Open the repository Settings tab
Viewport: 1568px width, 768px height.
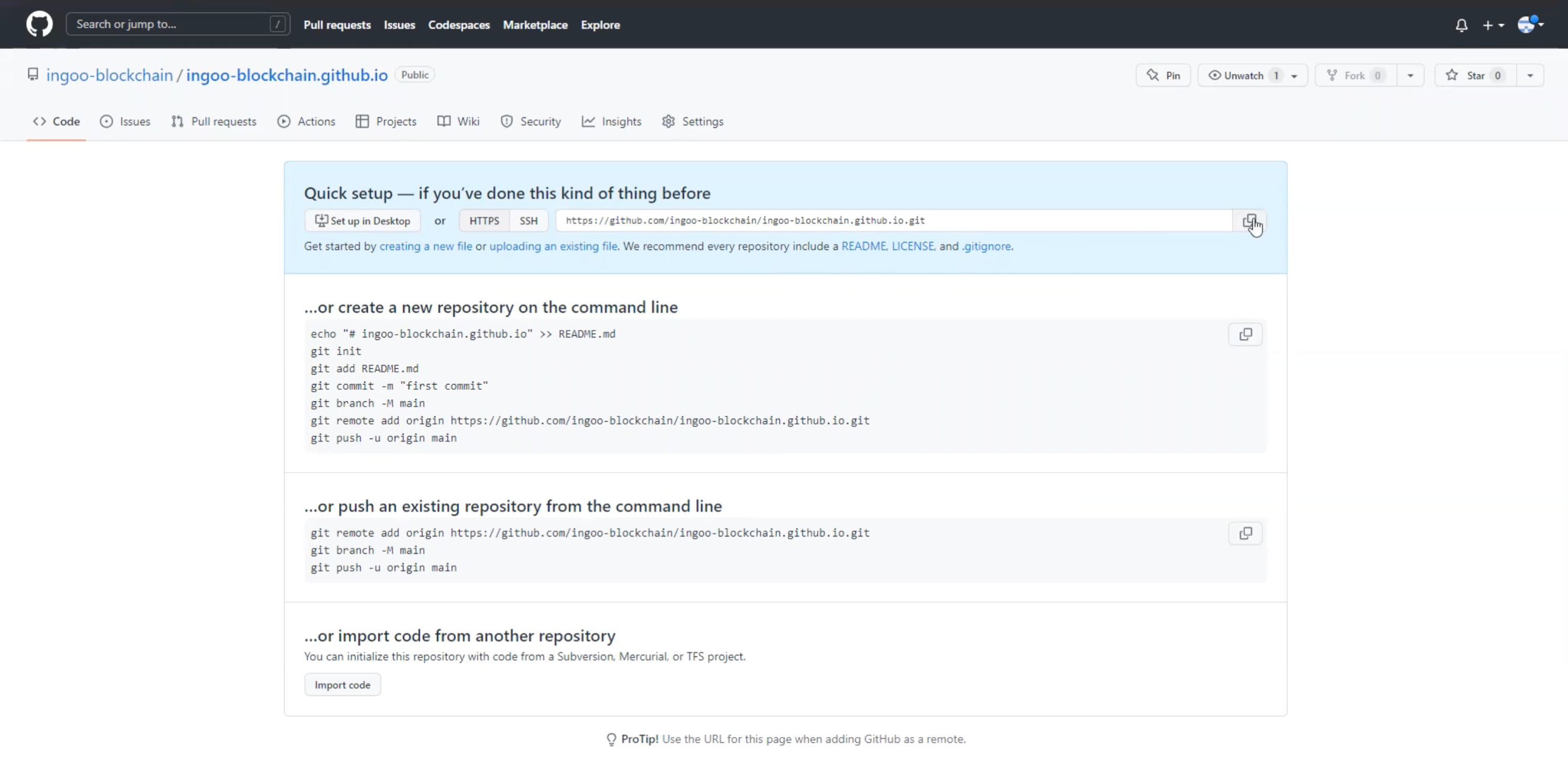click(693, 121)
